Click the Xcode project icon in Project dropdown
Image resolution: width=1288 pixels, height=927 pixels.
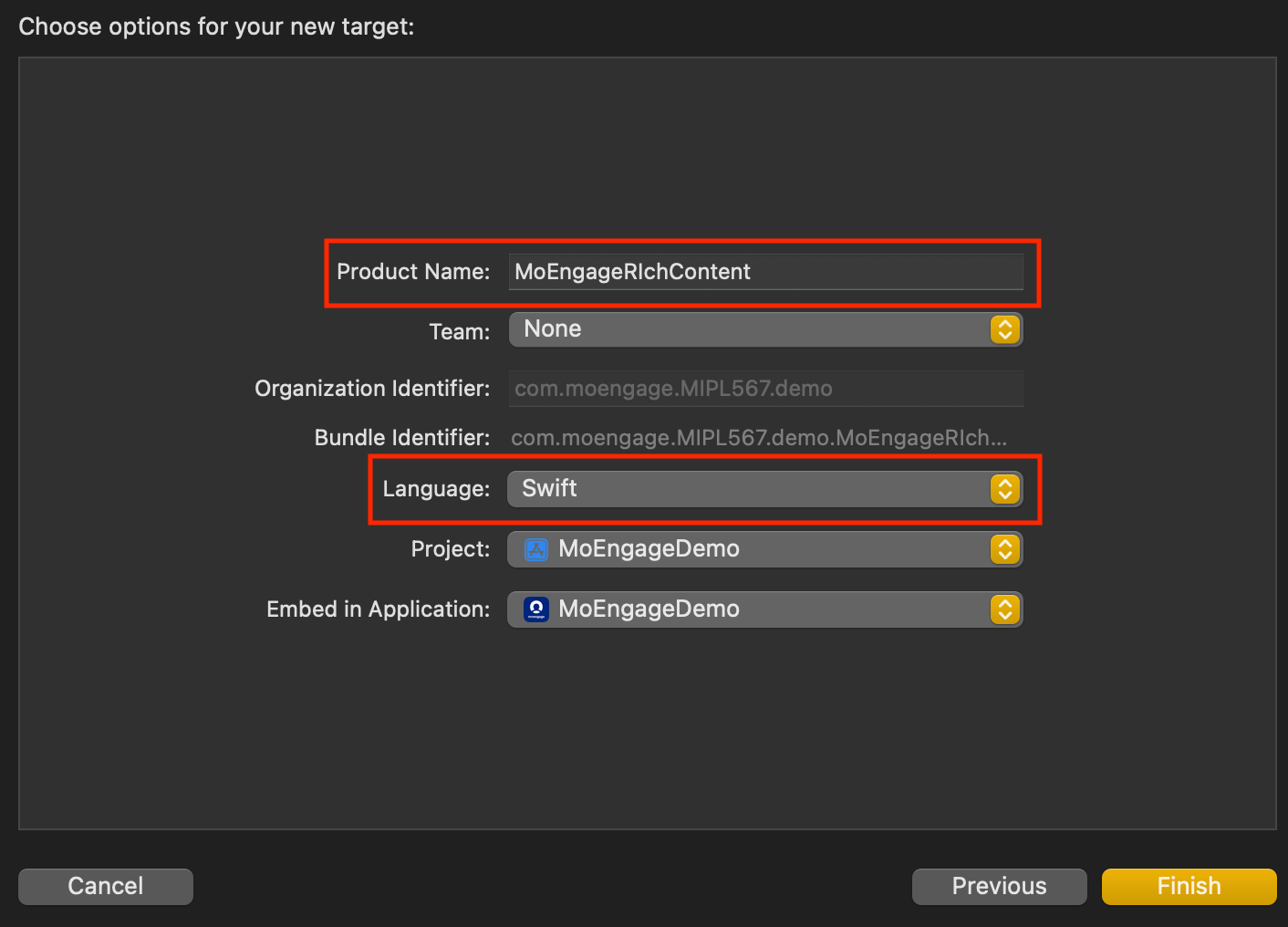(536, 549)
